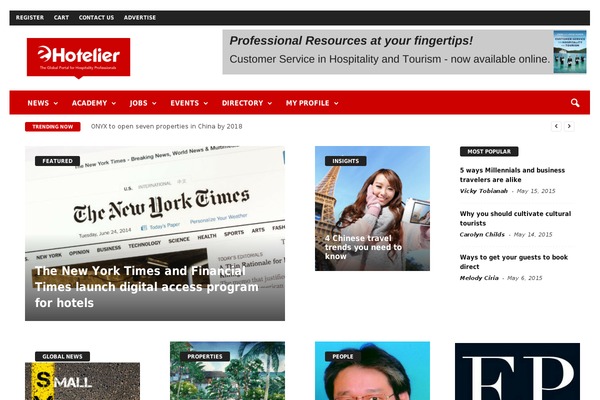
Task: Click the book cover in banner ad
Action: [x=569, y=52]
